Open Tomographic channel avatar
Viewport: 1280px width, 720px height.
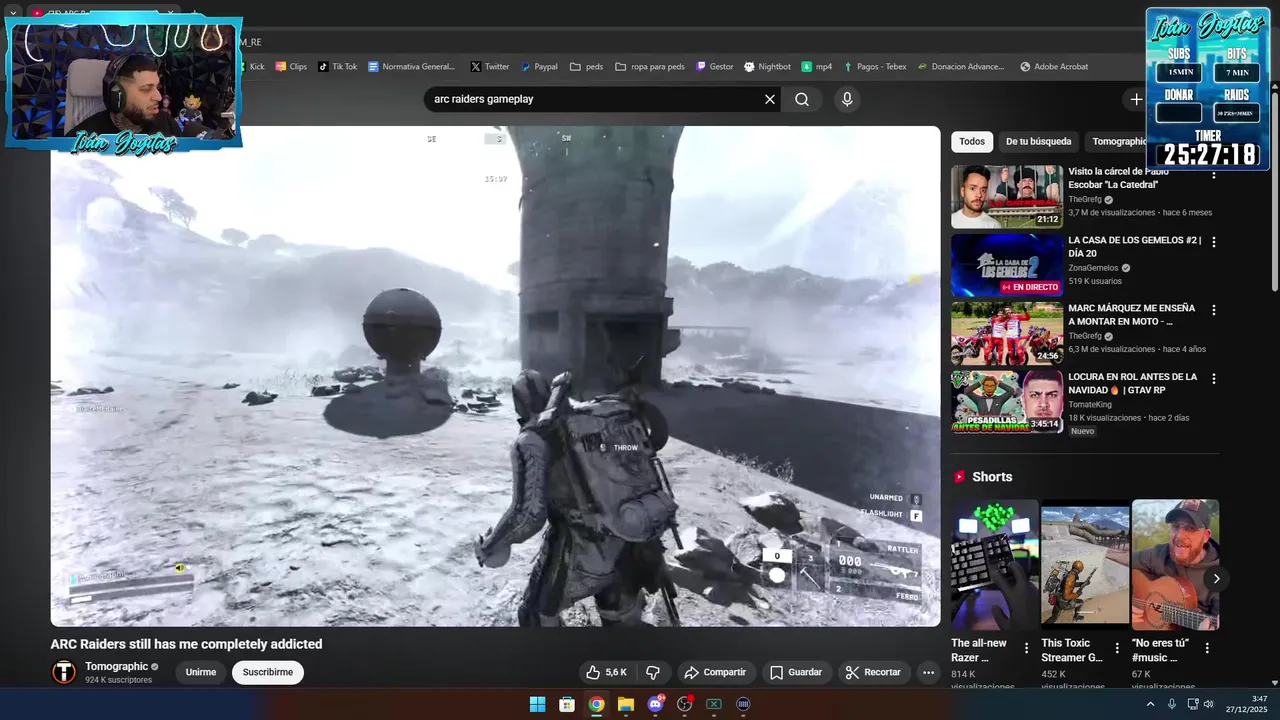click(64, 672)
